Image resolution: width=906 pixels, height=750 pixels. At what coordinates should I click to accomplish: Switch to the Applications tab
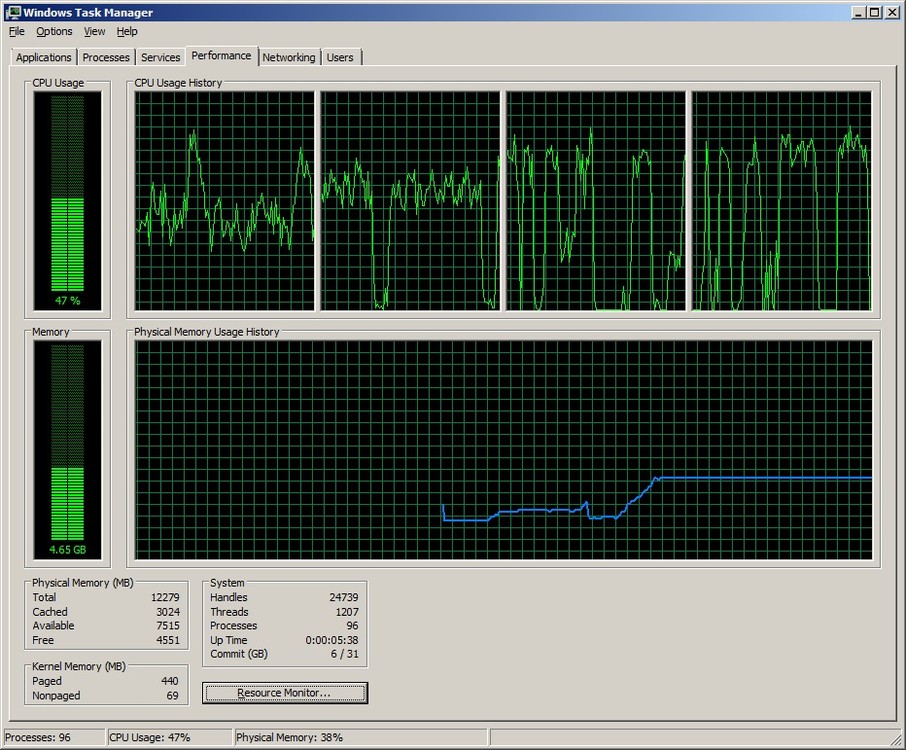coord(43,57)
